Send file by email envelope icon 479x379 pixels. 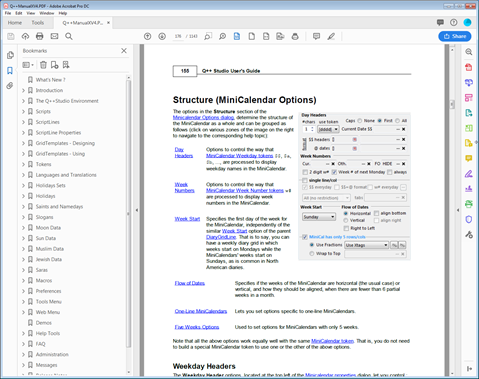[54, 36]
